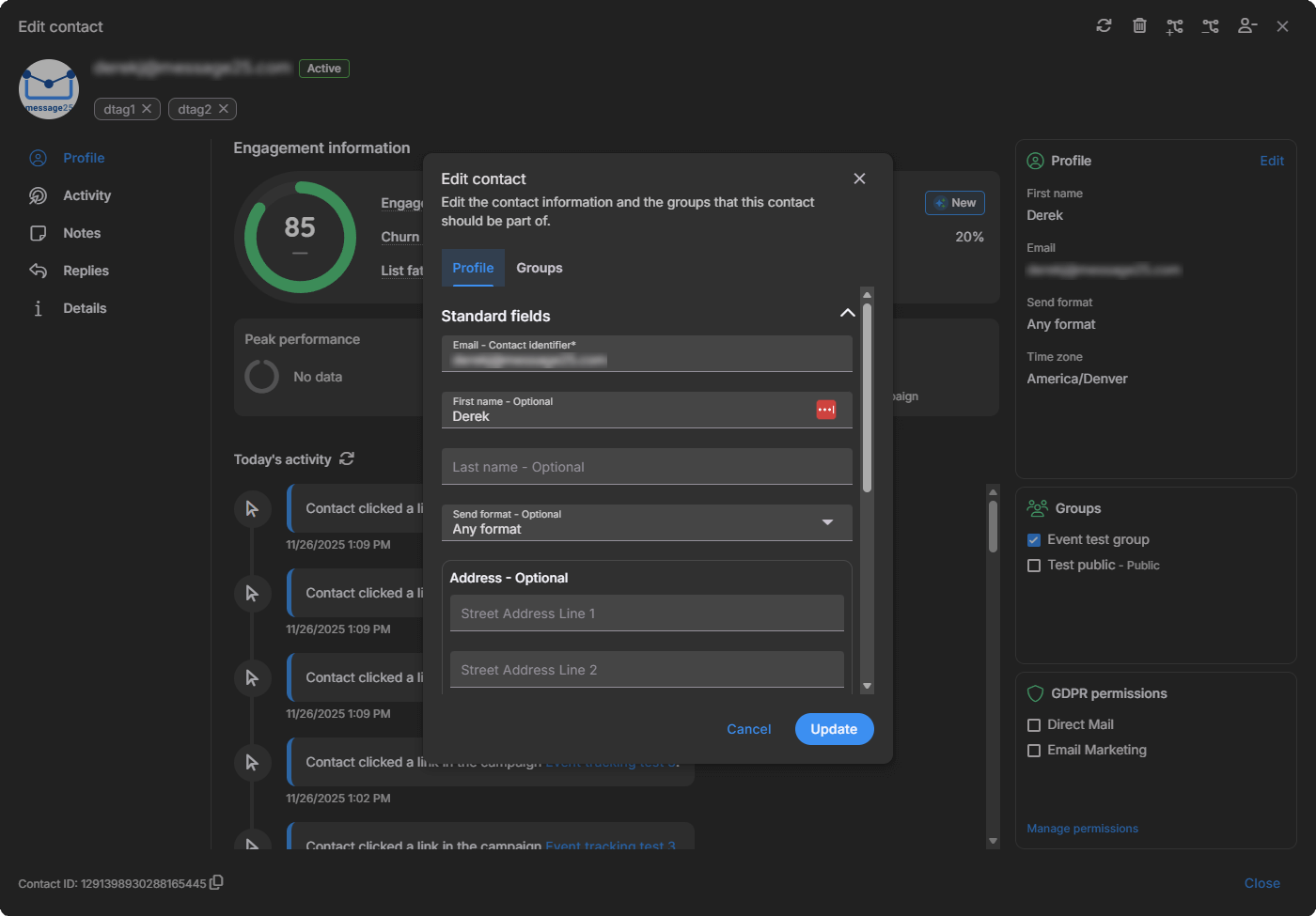Open the Manage permissions link
The height and width of the screenshot is (916, 1316).
click(x=1082, y=828)
